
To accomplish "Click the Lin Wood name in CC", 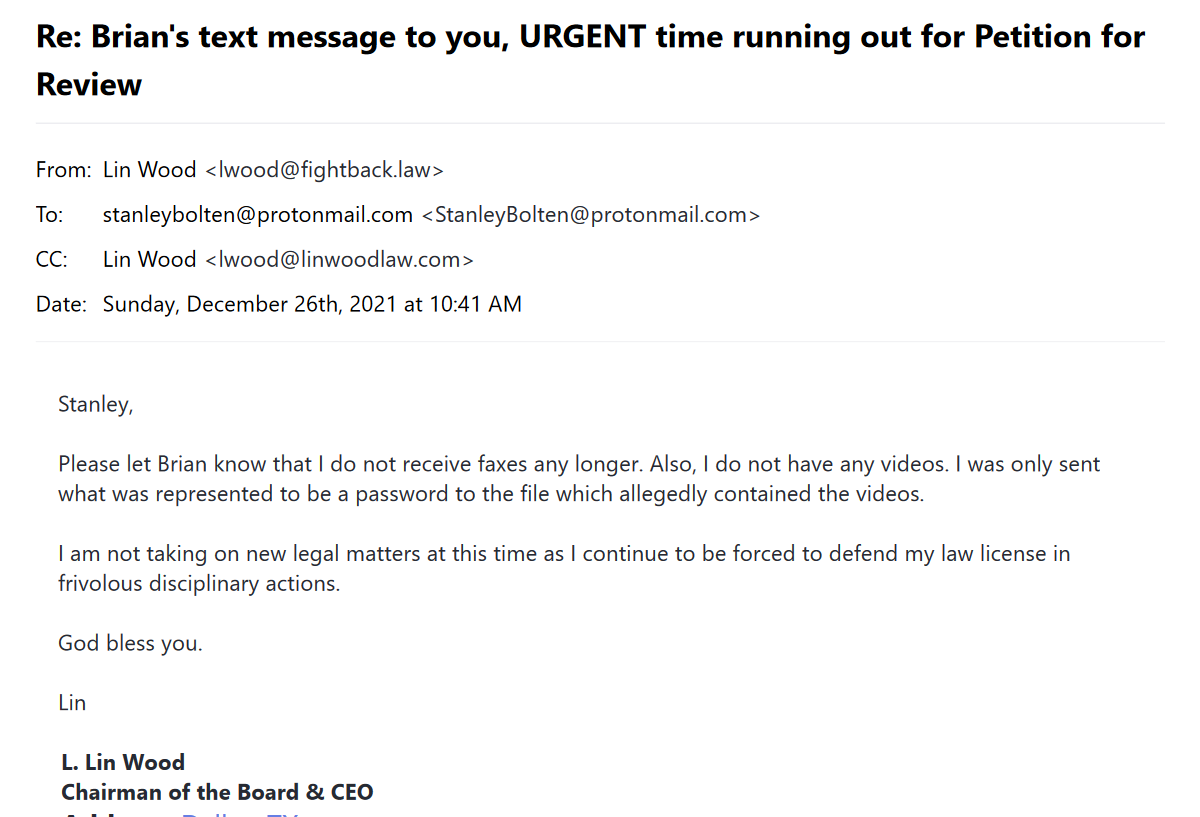I will [149, 260].
